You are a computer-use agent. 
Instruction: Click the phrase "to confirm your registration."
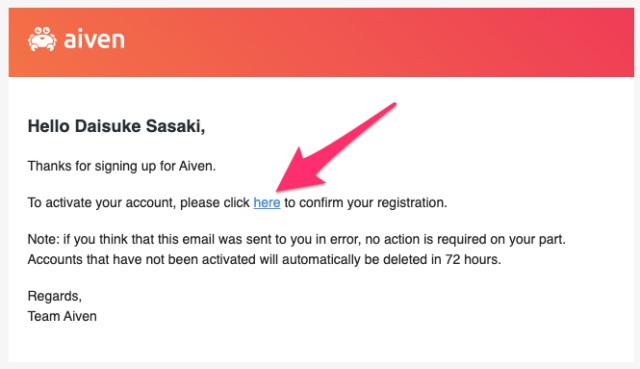[x=366, y=202]
